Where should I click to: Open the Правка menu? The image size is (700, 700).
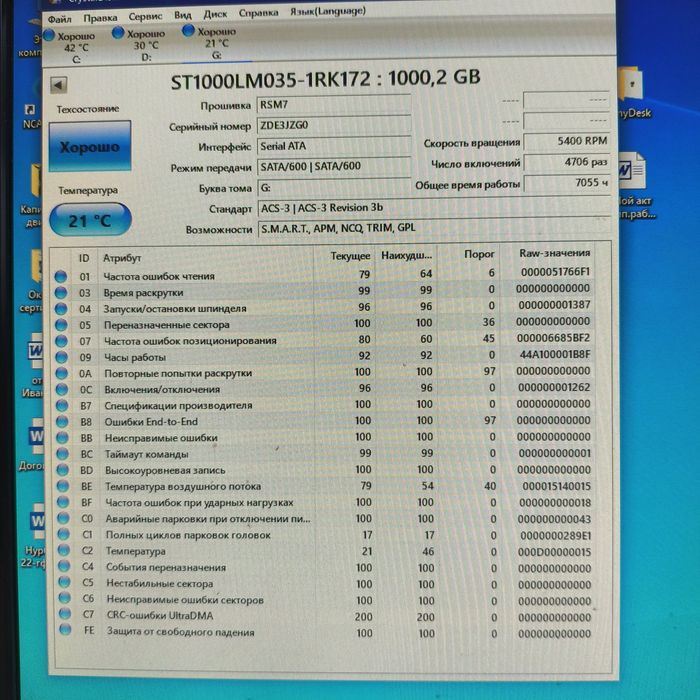click(100, 18)
